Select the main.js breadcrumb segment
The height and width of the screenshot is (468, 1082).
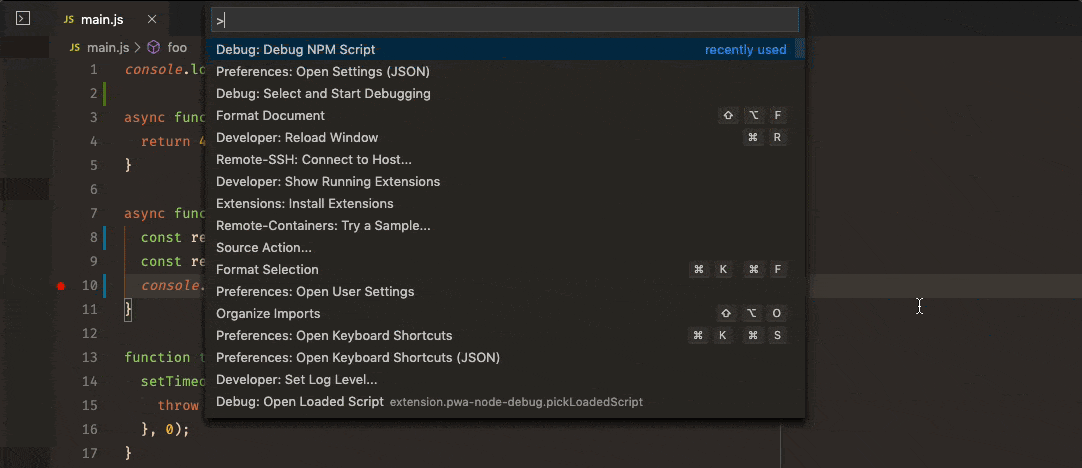tap(107, 47)
